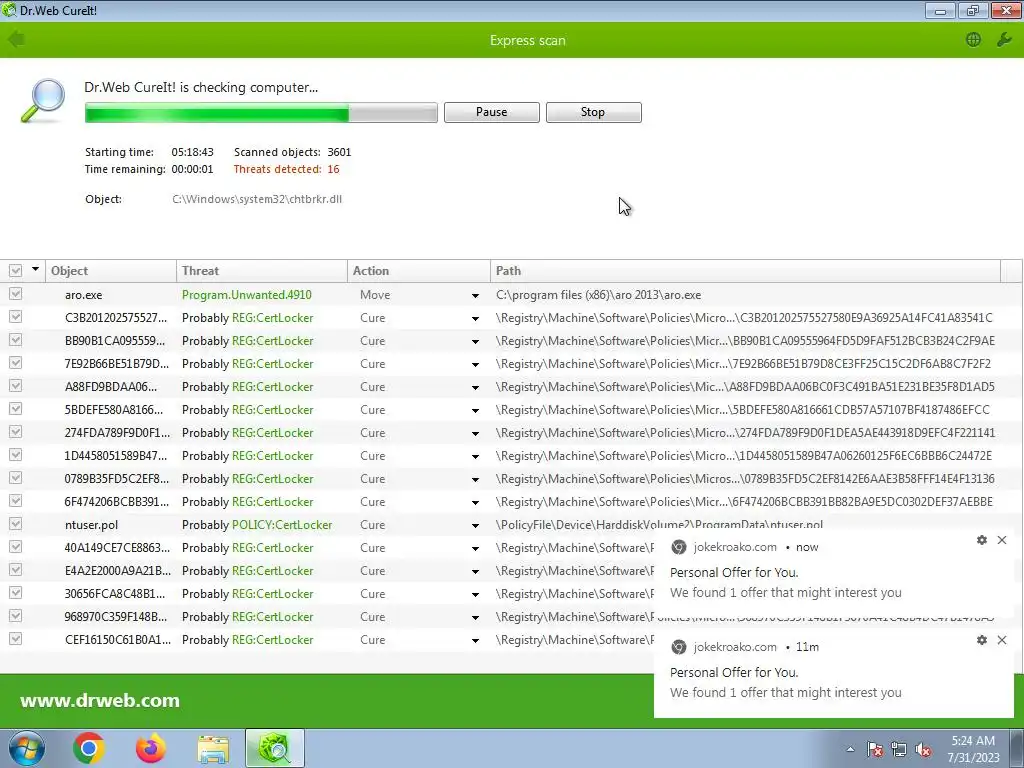Open action dropdown for ntuser.pol

475,526
